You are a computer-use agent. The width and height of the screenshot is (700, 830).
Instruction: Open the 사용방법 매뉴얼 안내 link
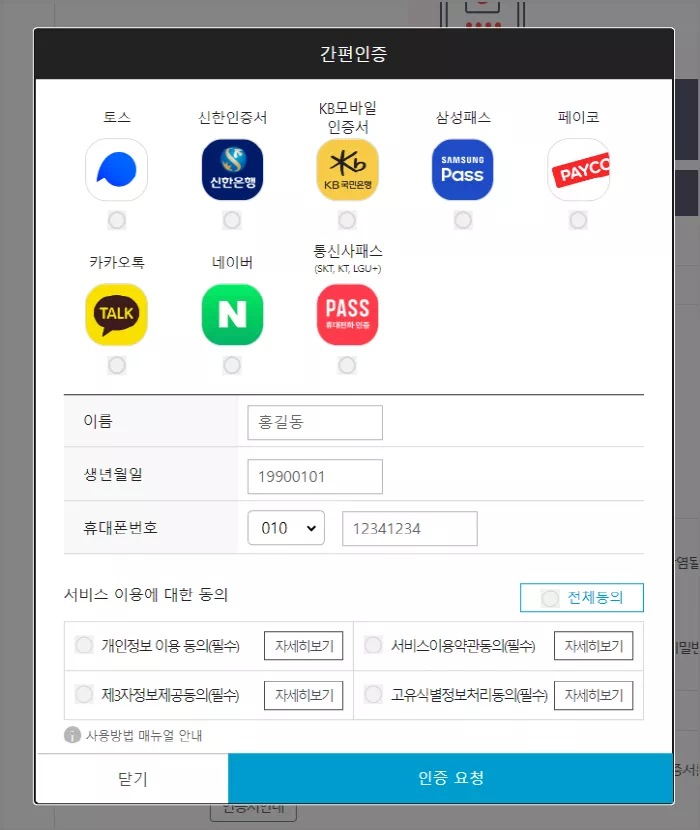[x=143, y=735]
